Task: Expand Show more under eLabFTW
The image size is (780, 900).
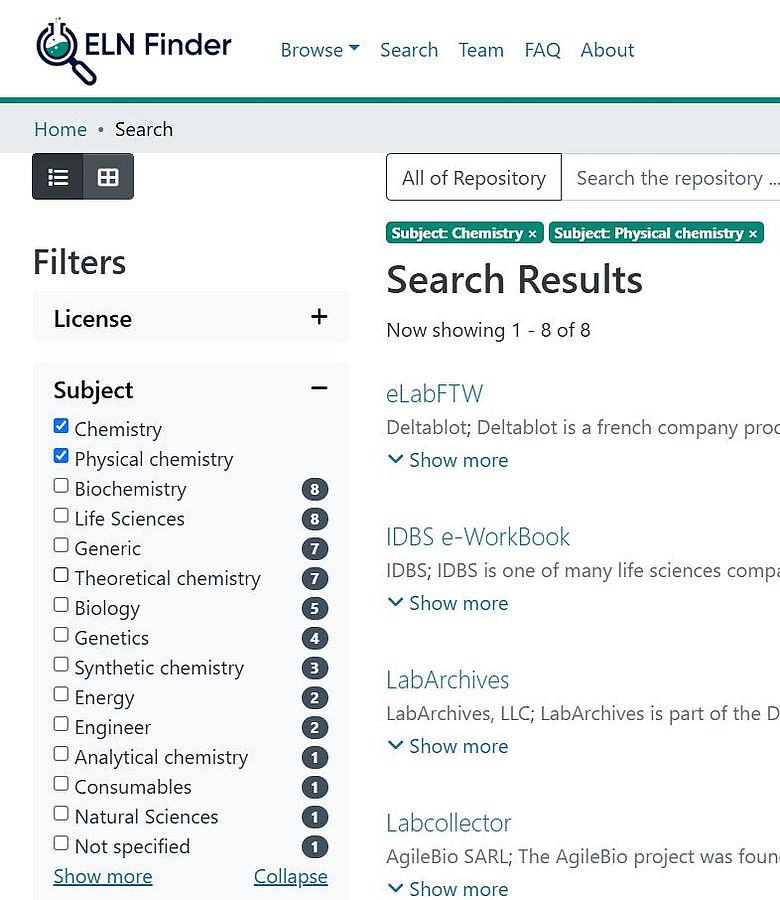Action: pos(447,460)
